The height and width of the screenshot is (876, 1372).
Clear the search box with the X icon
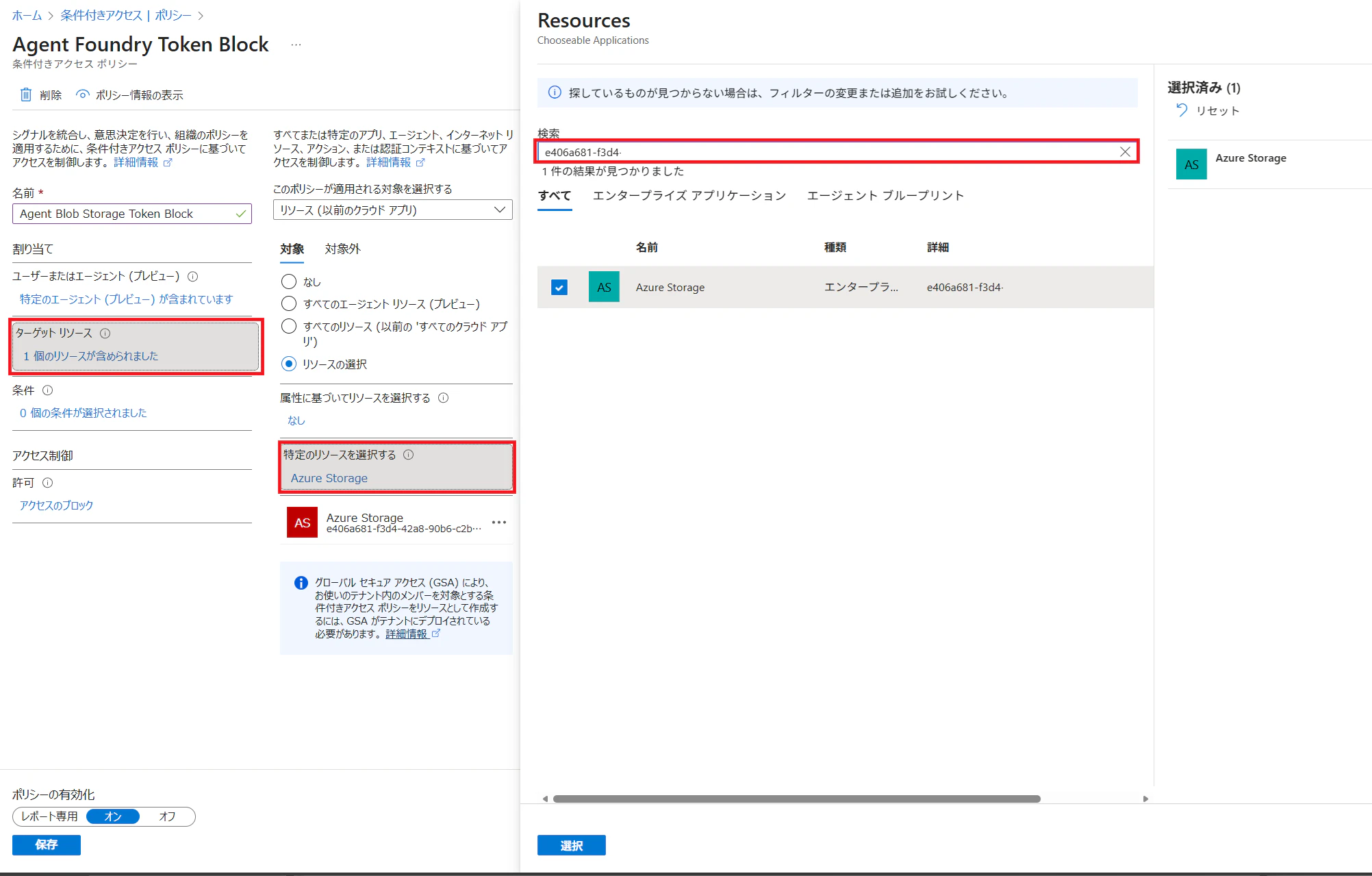1125,152
